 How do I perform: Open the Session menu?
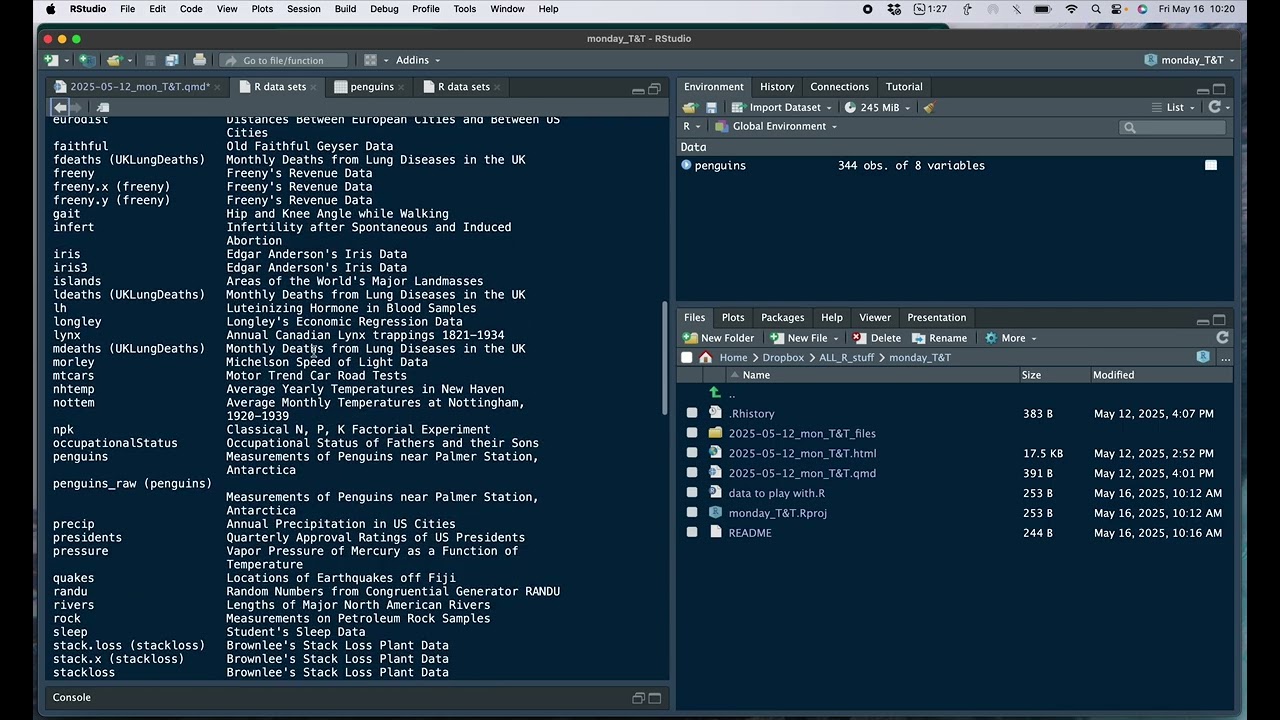click(x=304, y=9)
